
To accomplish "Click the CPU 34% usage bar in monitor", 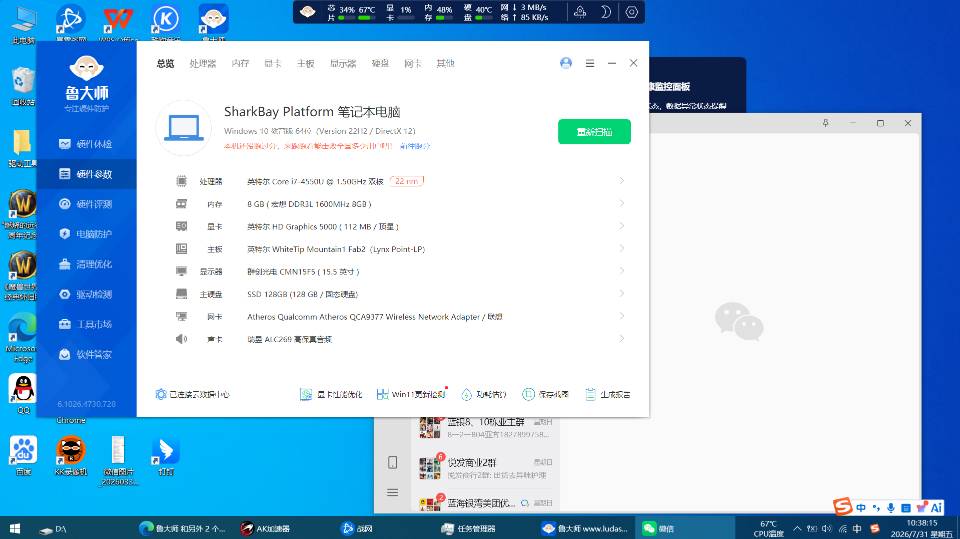I will click(347, 18).
